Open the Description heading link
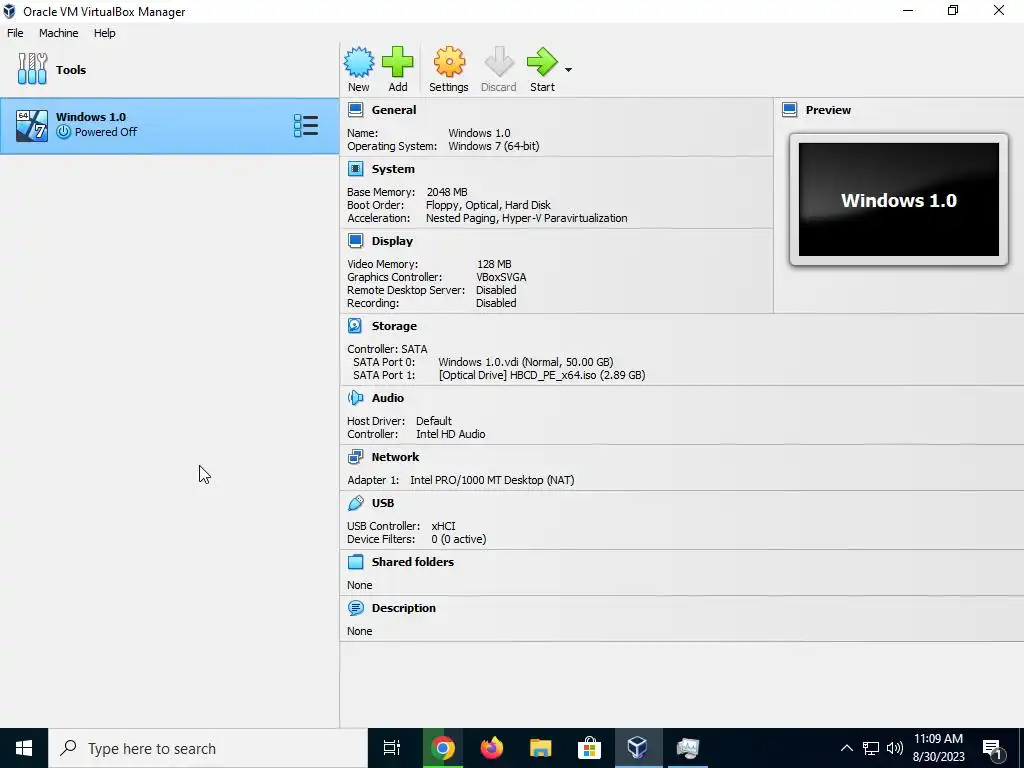 [x=404, y=608]
